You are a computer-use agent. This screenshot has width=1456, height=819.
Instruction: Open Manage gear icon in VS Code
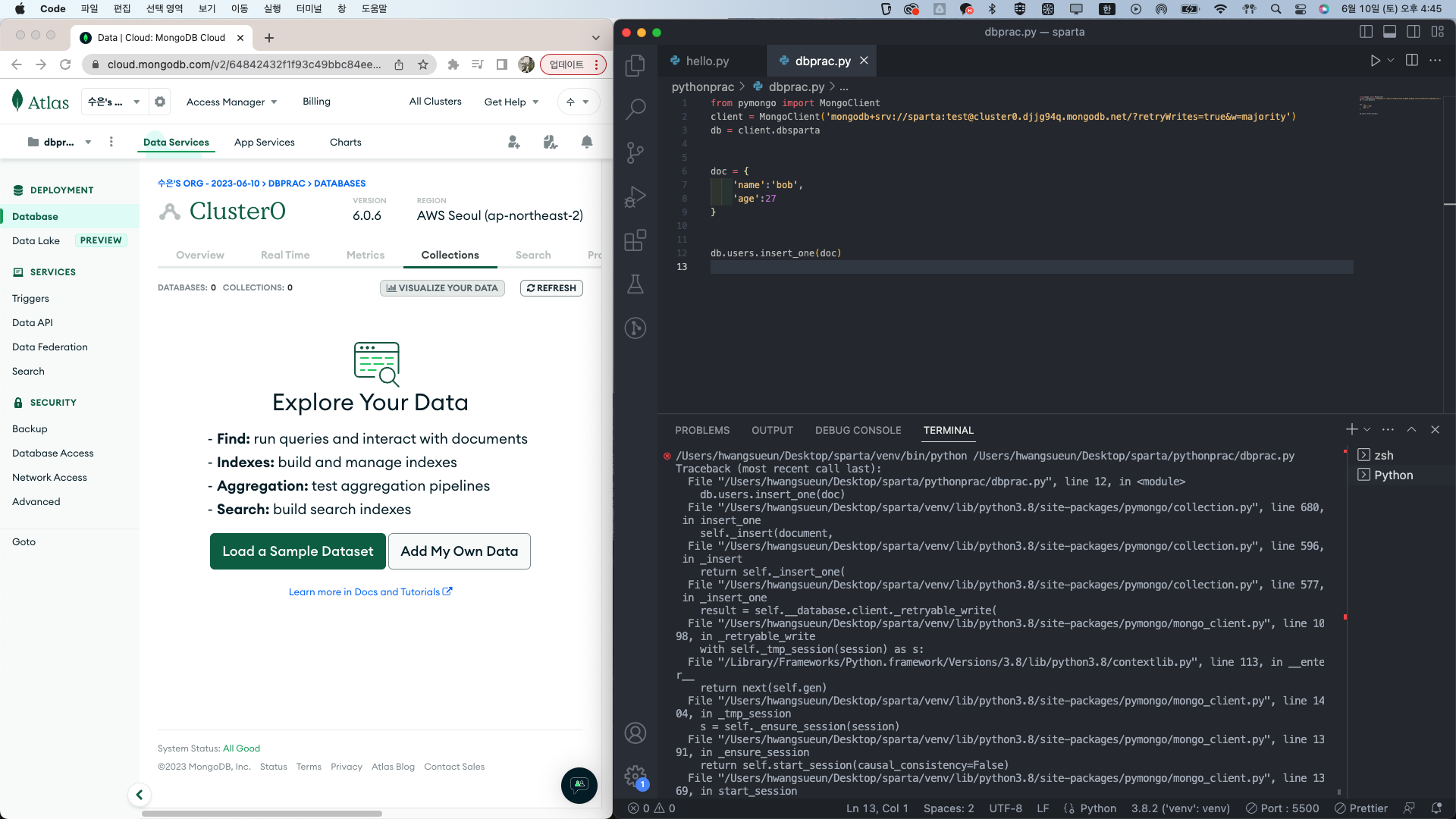click(635, 777)
